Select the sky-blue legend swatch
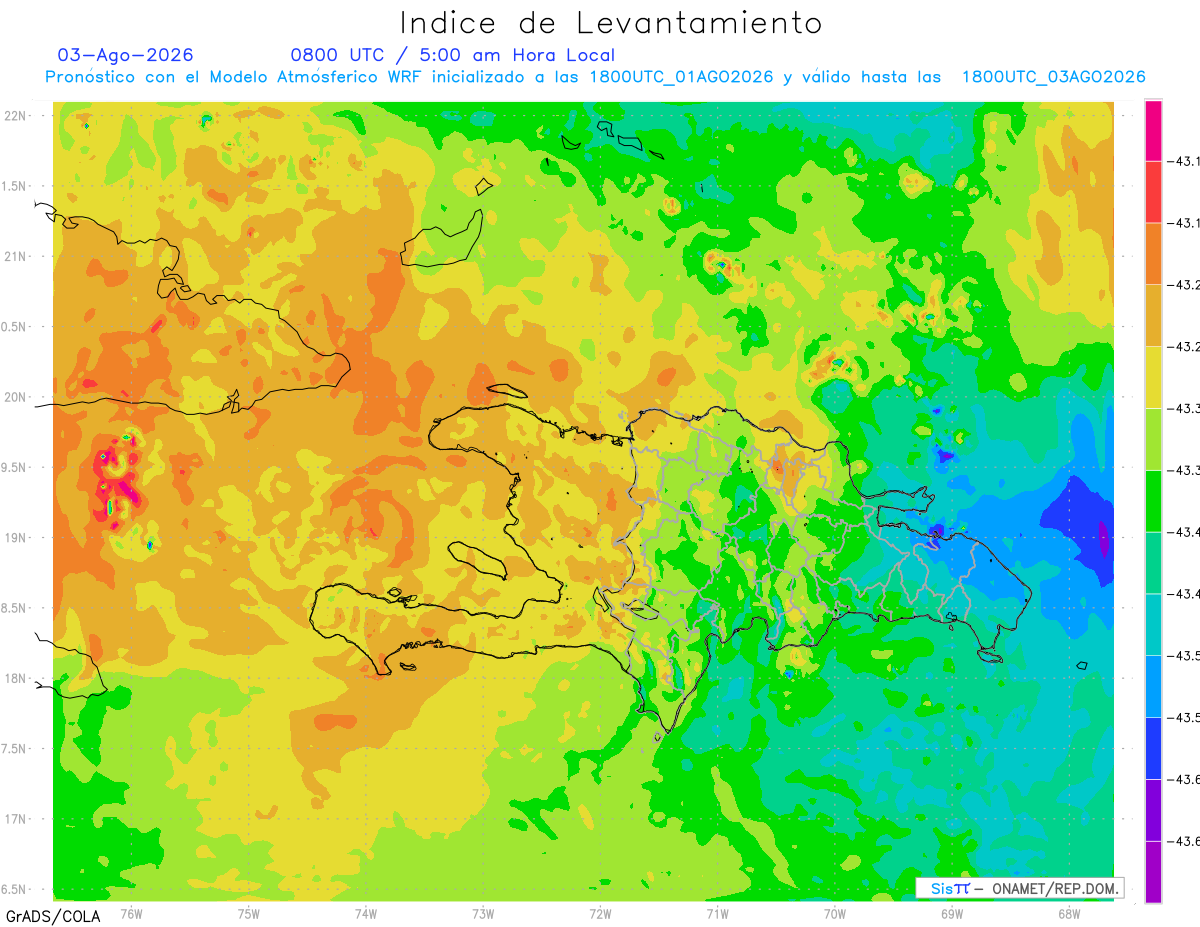 (x=1153, y=686)
